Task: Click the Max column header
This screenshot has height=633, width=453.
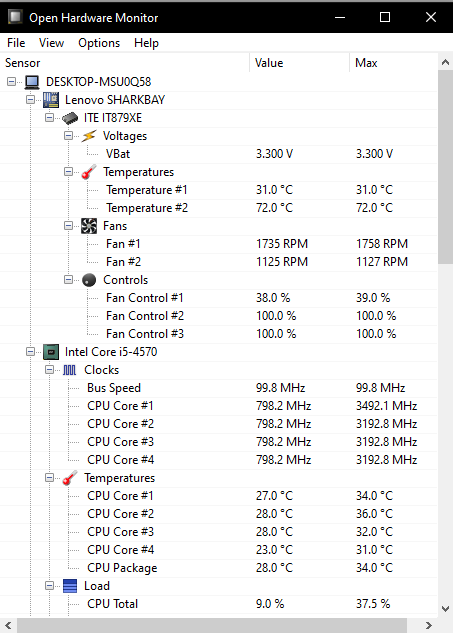Action: pos(393,63)
